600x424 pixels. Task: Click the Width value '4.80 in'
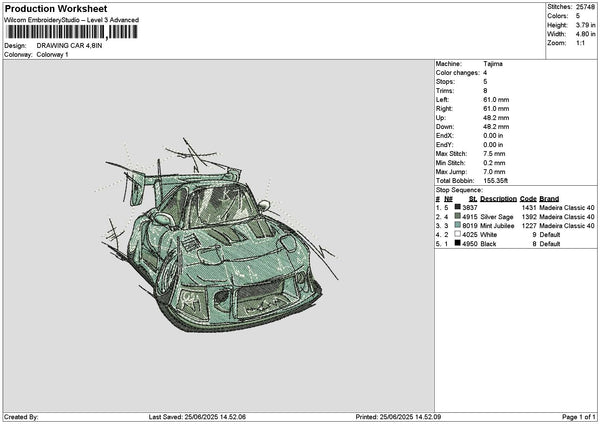click(x=586, y=34)
